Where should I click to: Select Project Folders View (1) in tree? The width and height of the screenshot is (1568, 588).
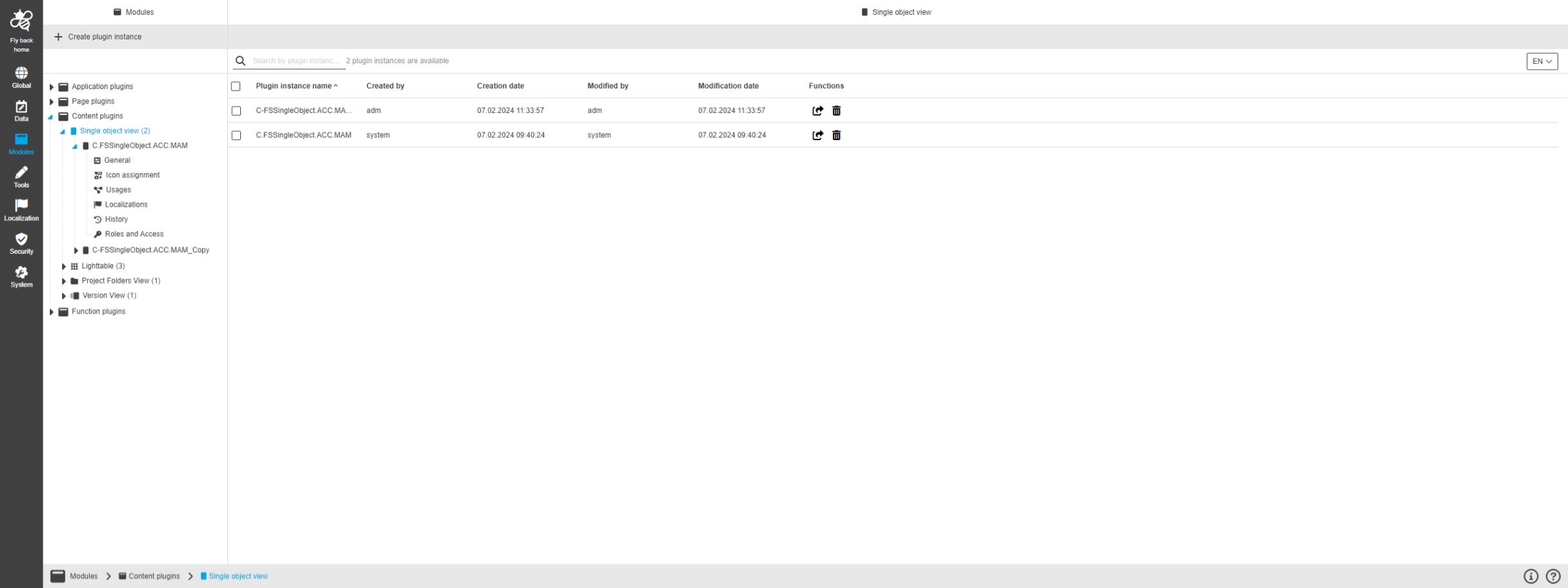pos(121,281)
